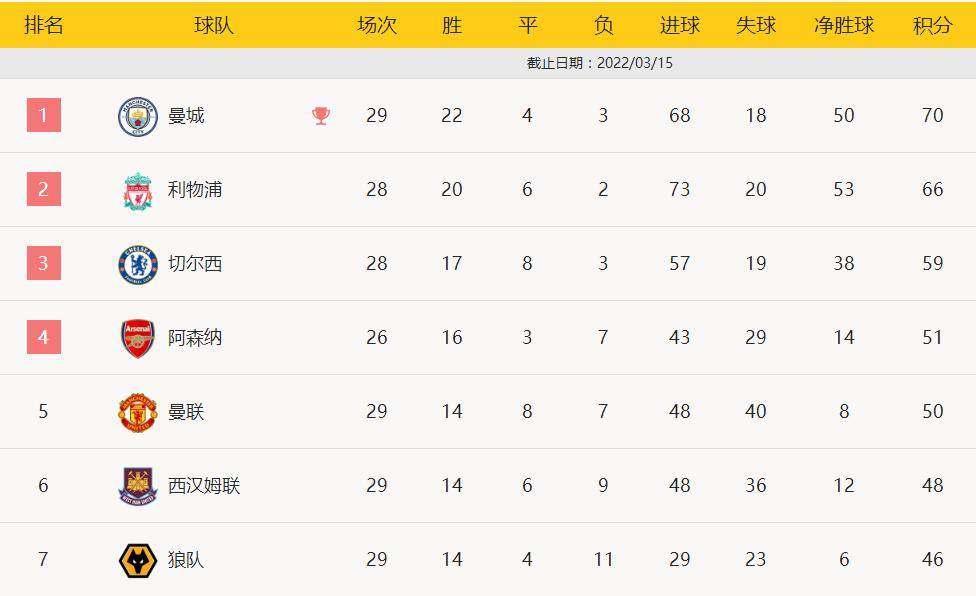Click the Chelsea club crest
This screenshot has height=596, width=976.
[x=138, y=264]
